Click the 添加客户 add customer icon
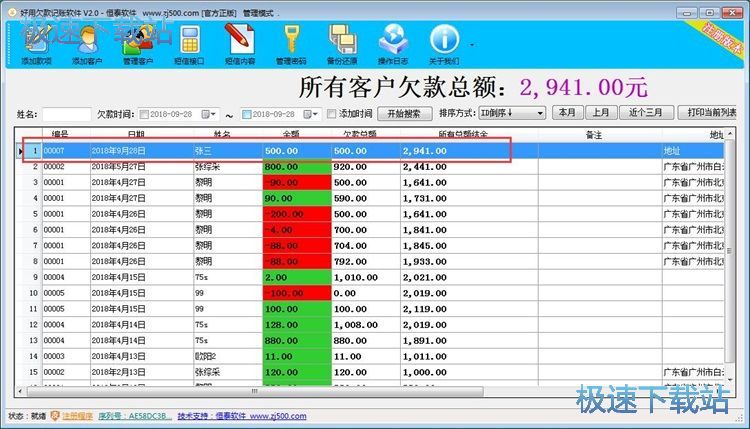The image size is (750, 429). [87, 44]
